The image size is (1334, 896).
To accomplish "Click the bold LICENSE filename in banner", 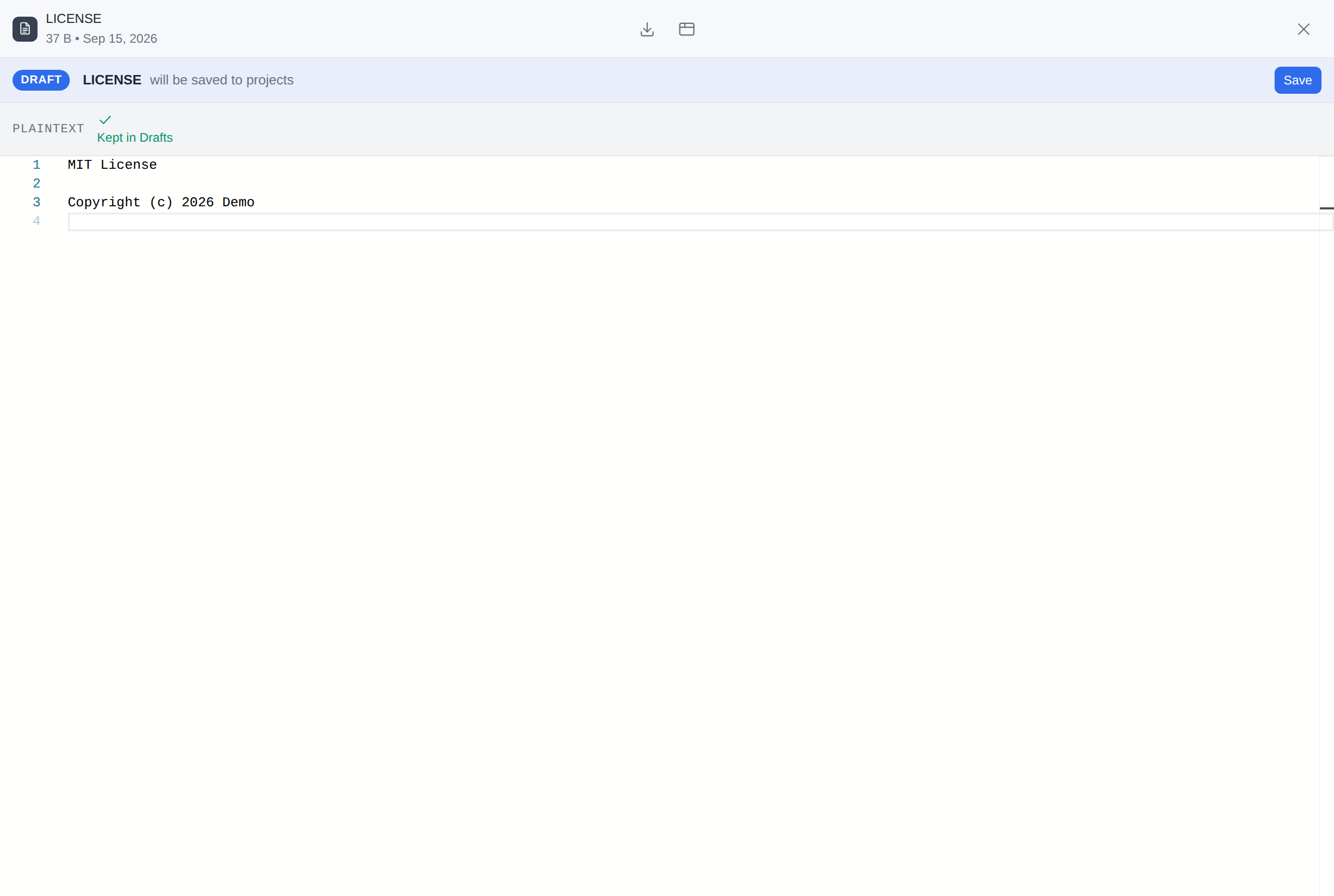I will tap(112, 80).
